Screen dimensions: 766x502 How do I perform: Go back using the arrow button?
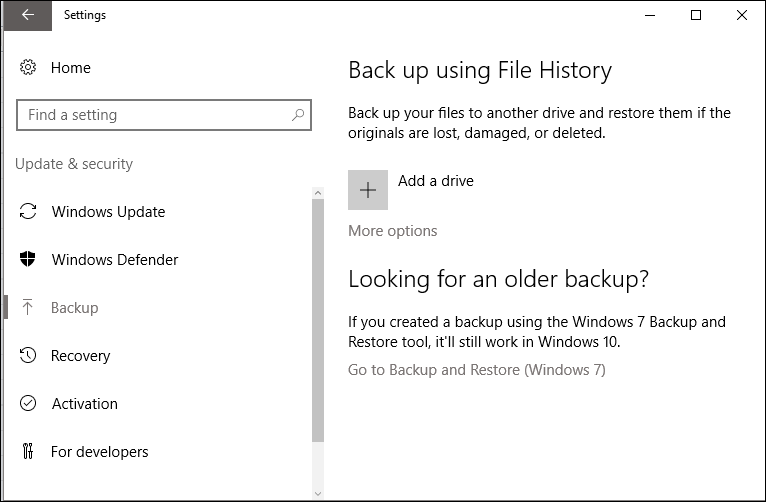(x=27, y=15)
